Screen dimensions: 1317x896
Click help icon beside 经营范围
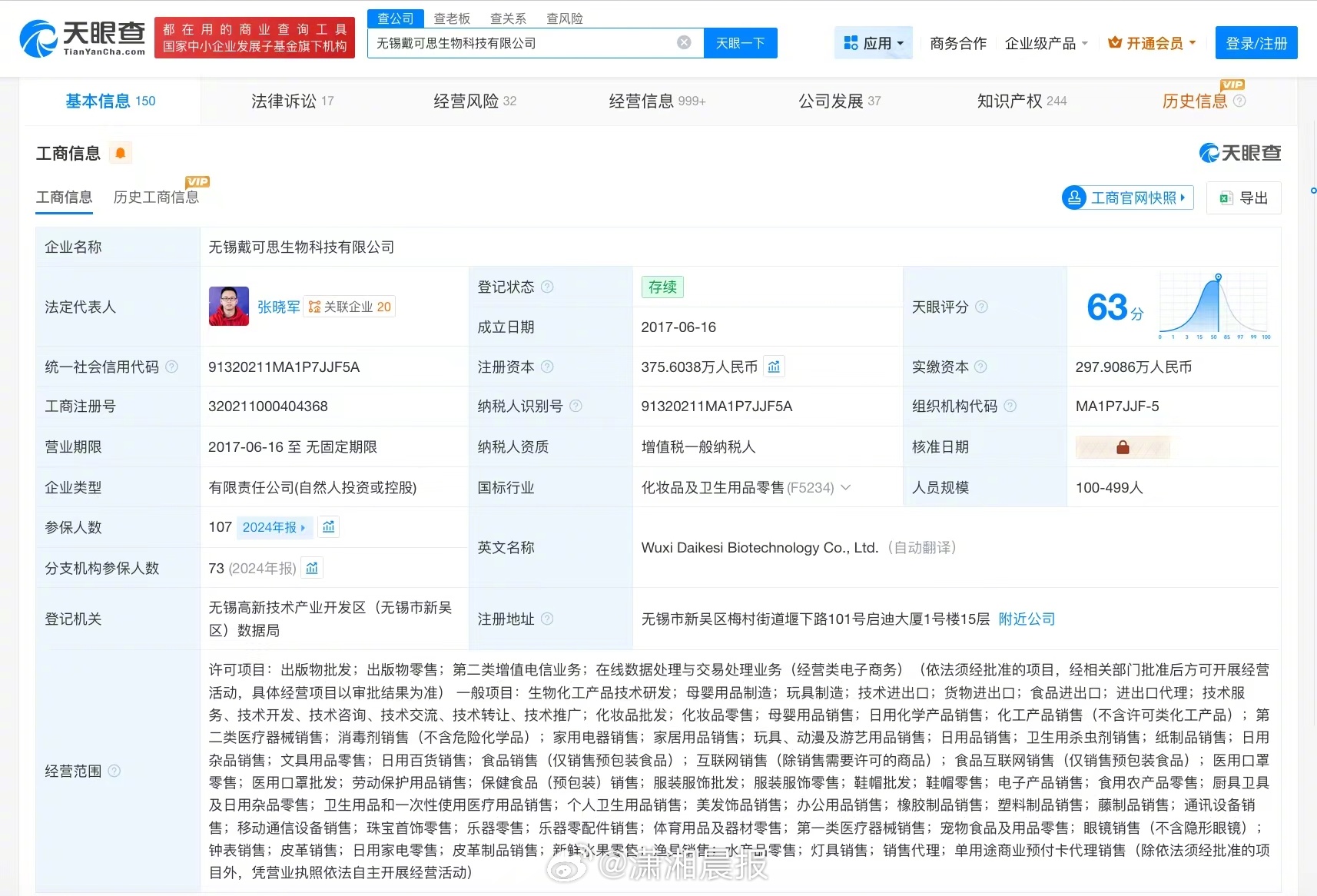click(114, 771)
